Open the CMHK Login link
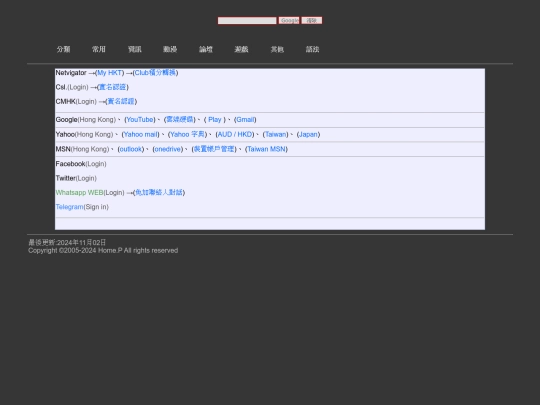 tap(76, 102)
